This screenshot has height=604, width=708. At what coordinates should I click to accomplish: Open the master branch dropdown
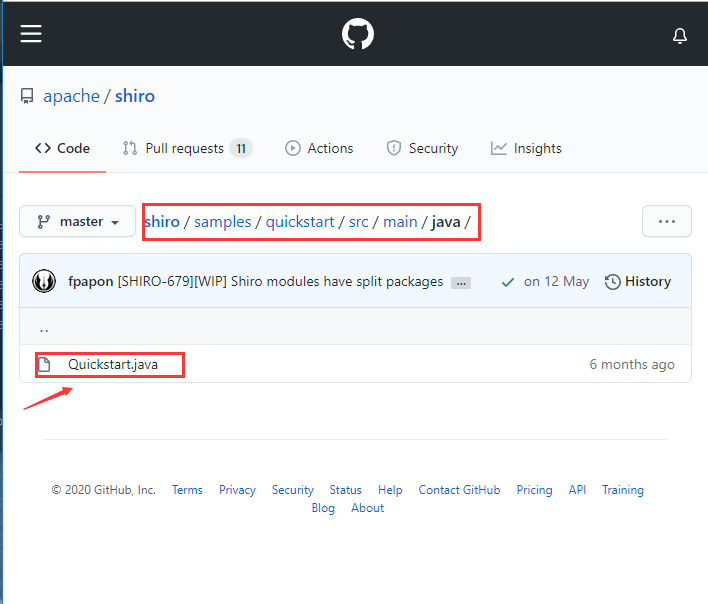click(77, 221)
